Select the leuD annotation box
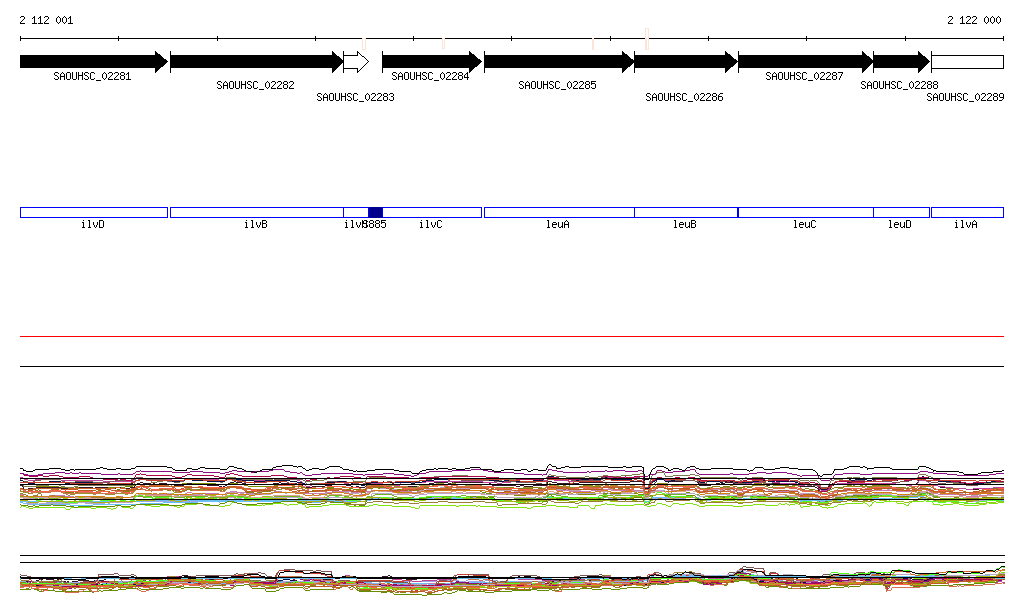 tap(901, 212)
